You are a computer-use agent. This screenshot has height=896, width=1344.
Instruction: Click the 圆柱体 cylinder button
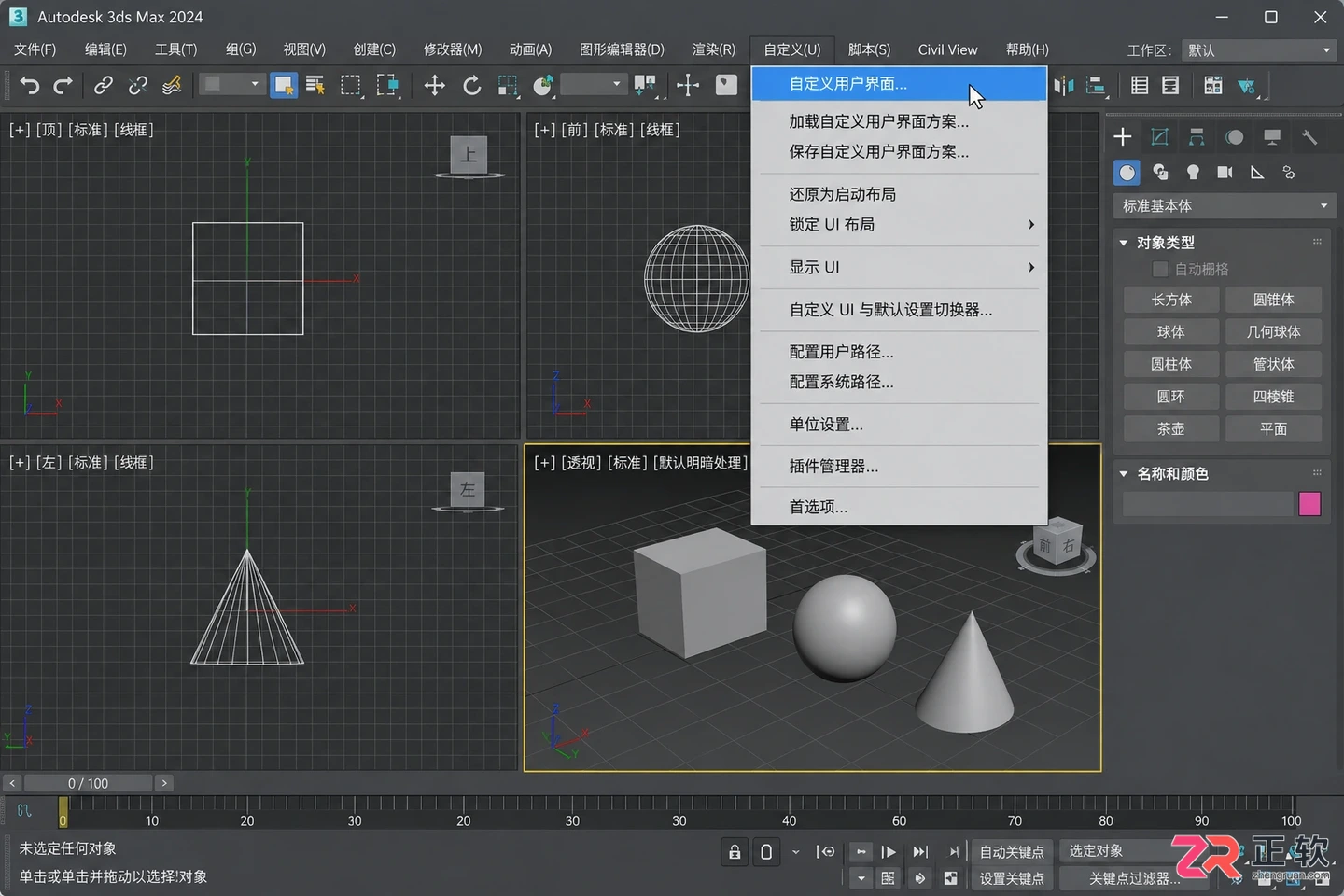coord(1171,364)
